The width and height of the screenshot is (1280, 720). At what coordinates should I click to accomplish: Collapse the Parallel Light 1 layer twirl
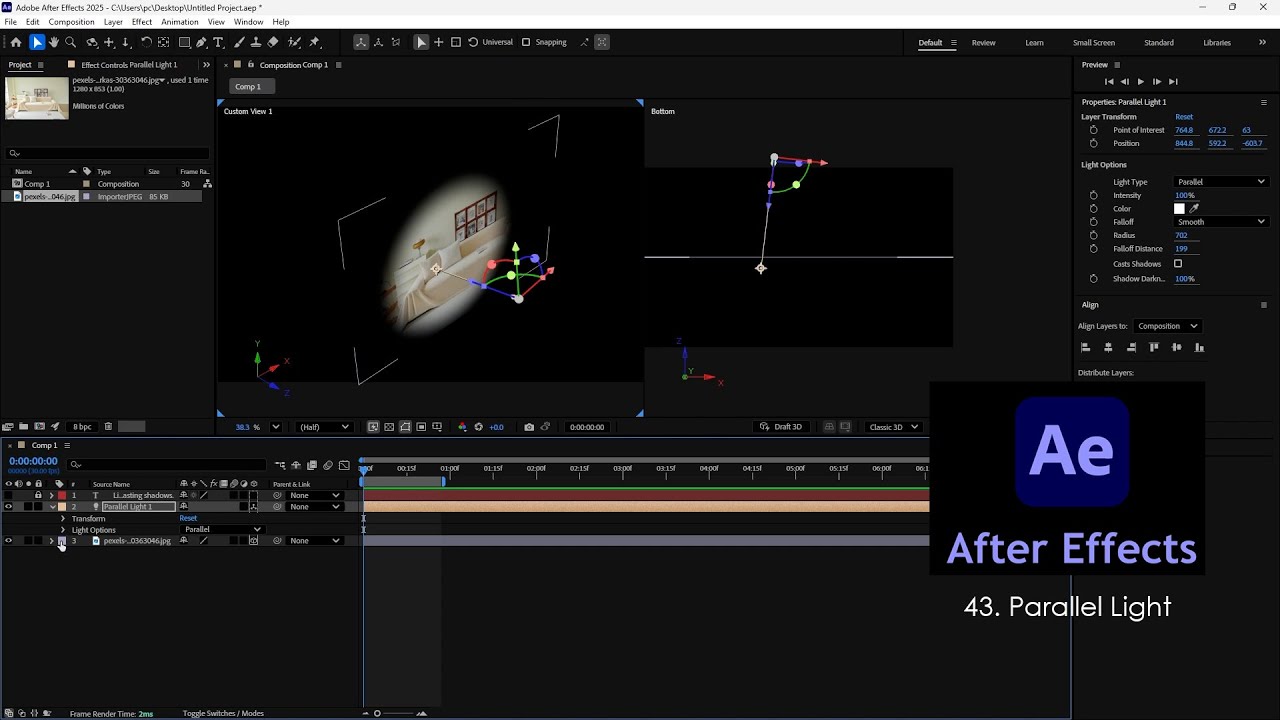click(52, 507)
